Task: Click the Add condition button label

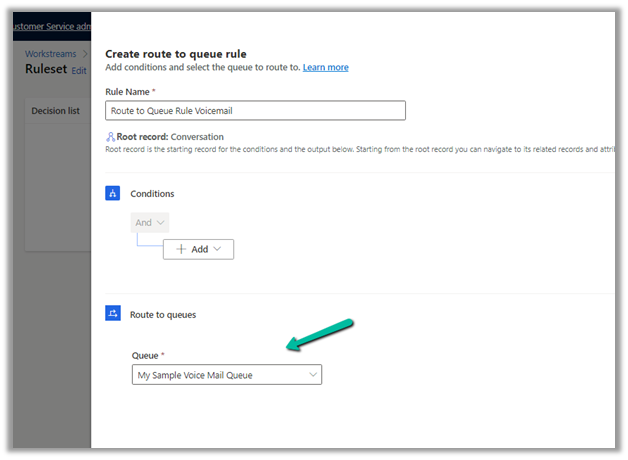Action: 200,249
